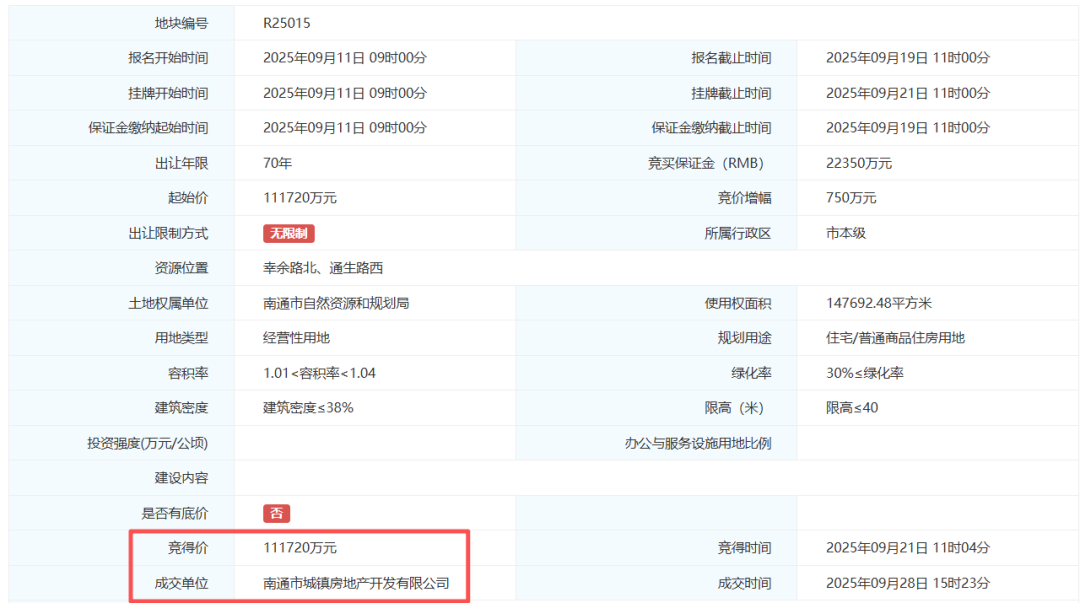Click the 无限制 red badge

[289, 233]
